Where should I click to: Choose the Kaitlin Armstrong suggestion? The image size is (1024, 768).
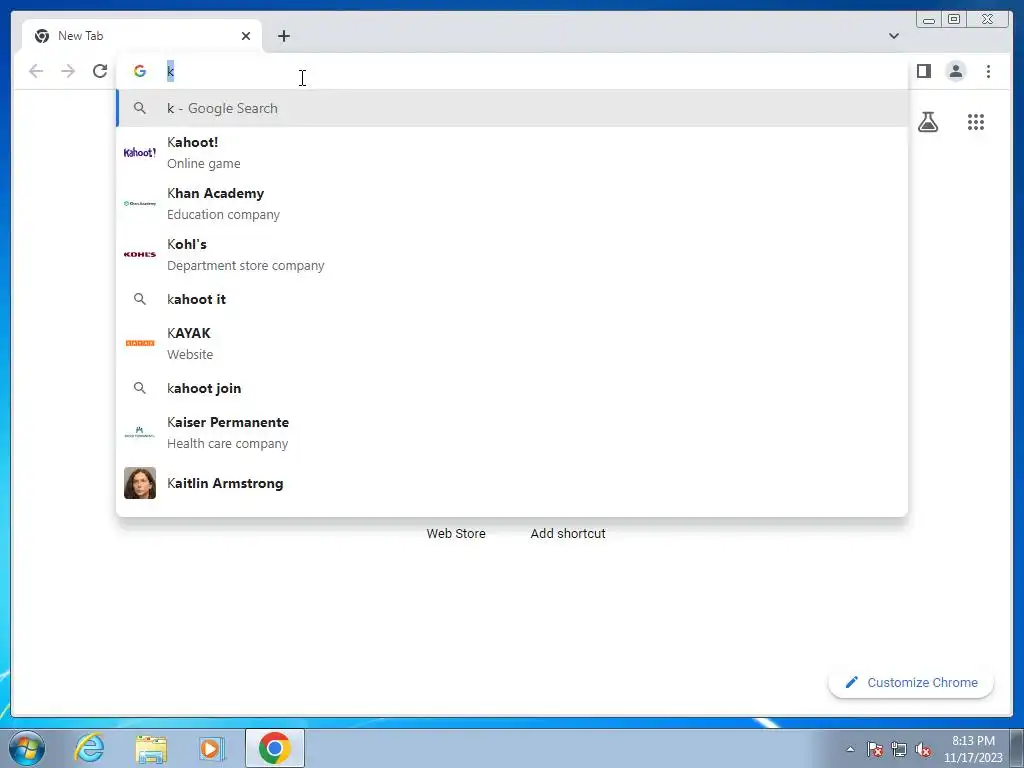click(512, 483)
